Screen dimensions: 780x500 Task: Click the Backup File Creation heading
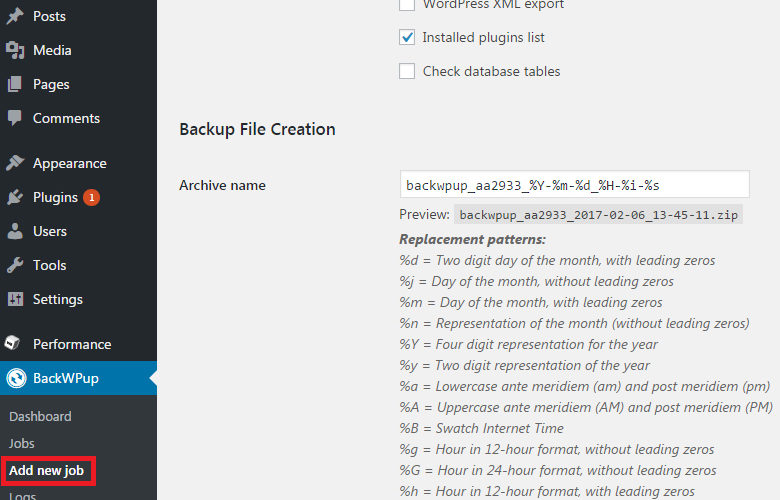pyautogui.click(x=257, y=129)
